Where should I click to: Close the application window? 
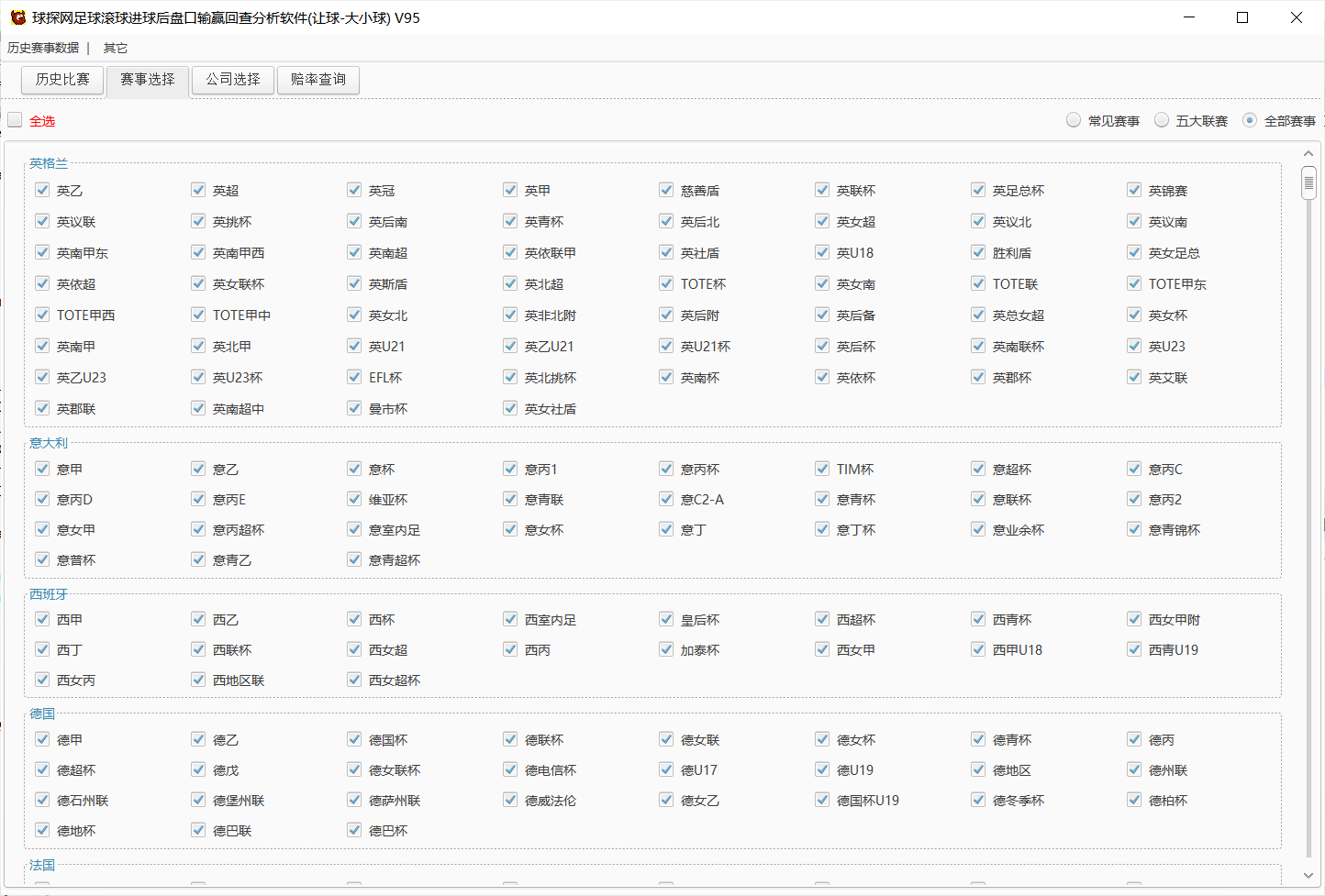[1297, 17]
